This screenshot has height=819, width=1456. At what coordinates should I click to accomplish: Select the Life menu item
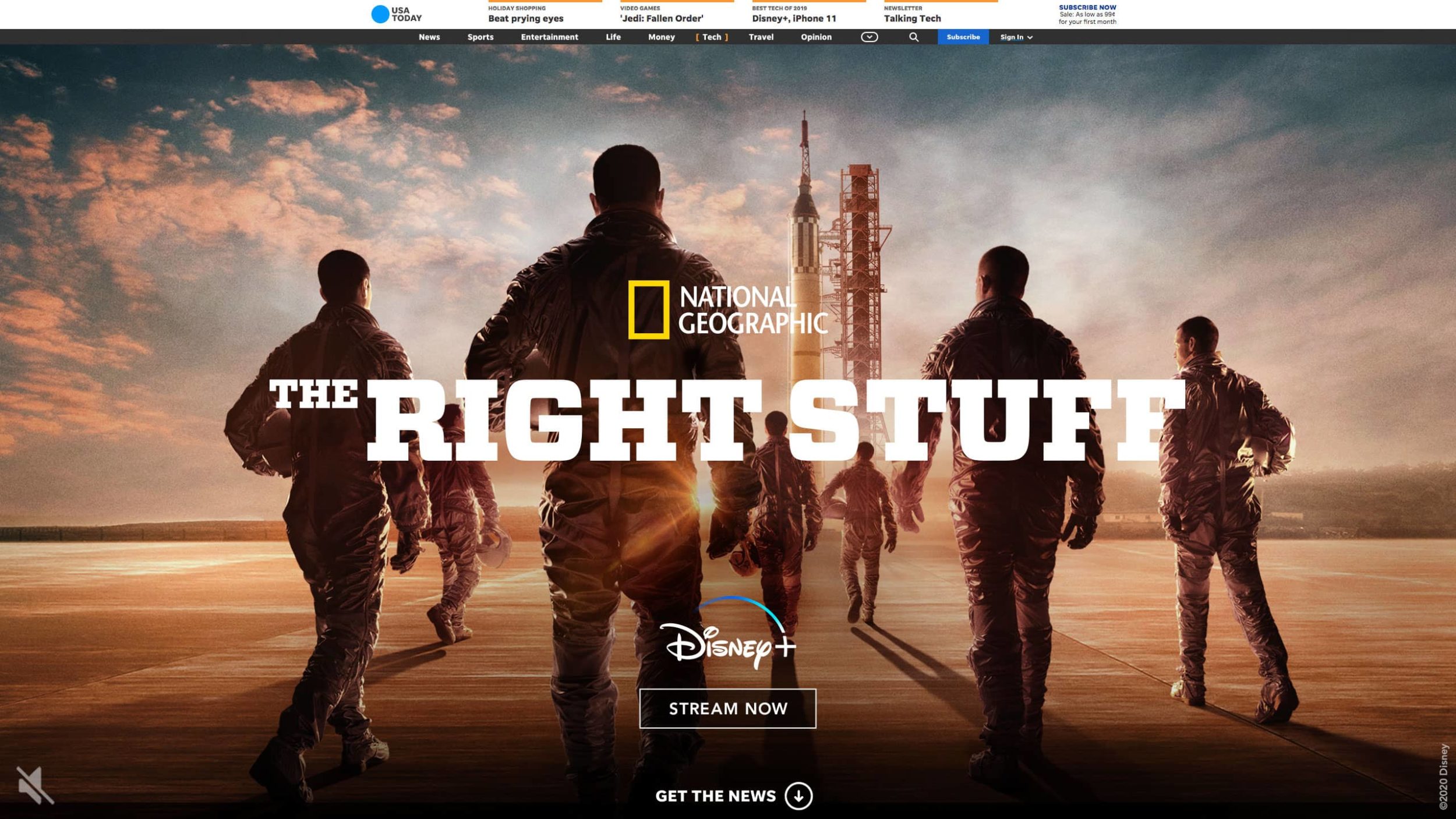tap(613, 37)
